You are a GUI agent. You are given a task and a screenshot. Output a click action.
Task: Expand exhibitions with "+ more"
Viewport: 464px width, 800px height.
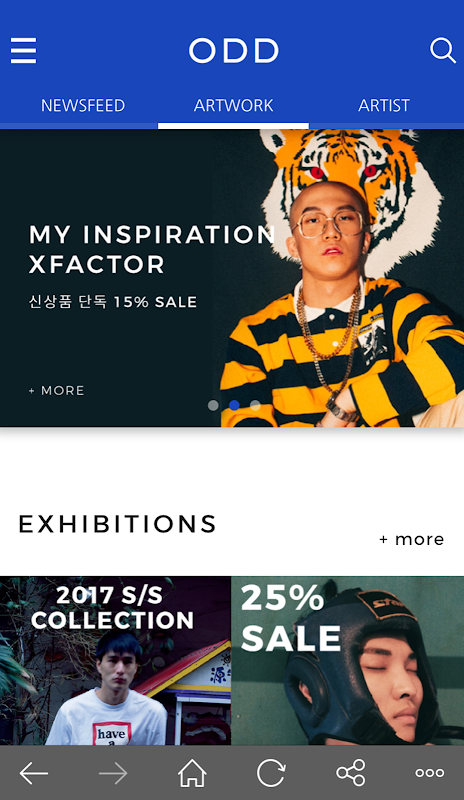pyautogui.click(x=411, y=539)
